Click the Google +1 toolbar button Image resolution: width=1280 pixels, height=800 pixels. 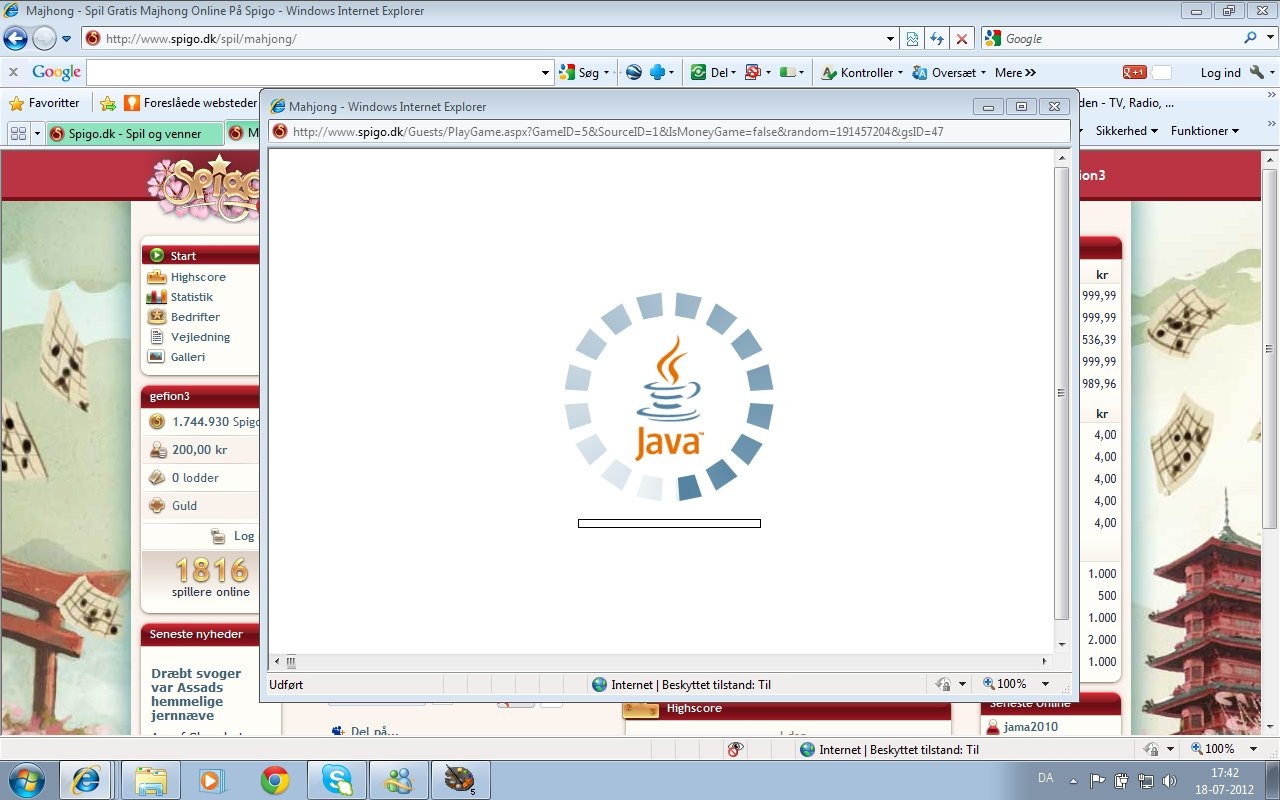(x=1134, y=72)
